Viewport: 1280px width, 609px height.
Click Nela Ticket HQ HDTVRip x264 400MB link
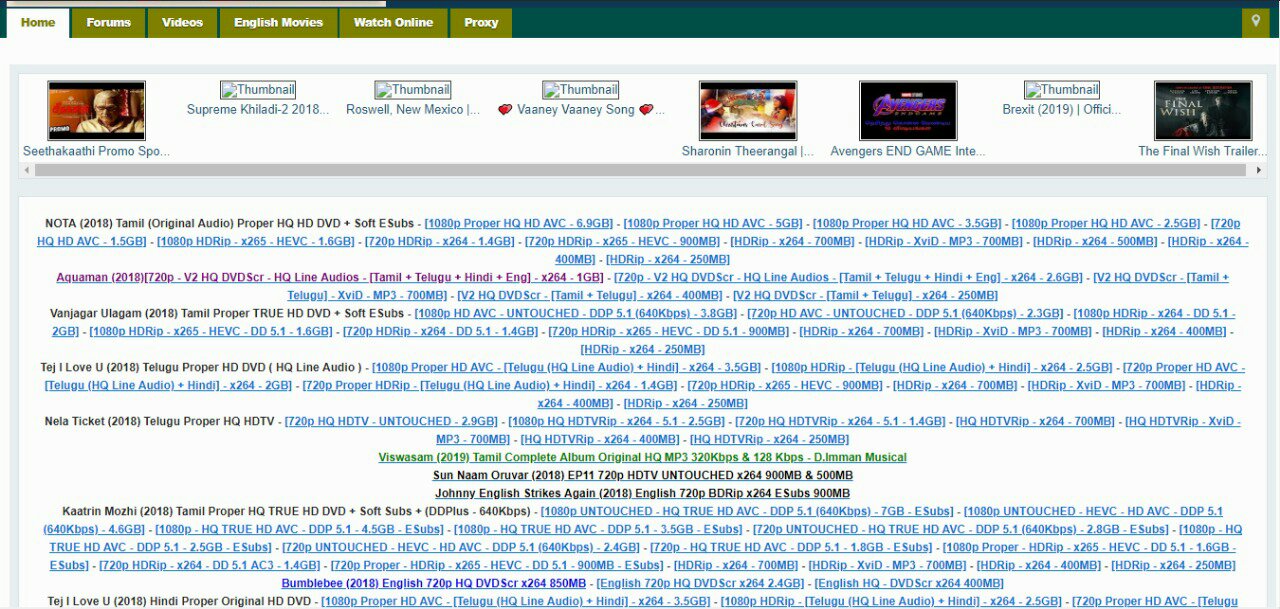pos(600,440)
